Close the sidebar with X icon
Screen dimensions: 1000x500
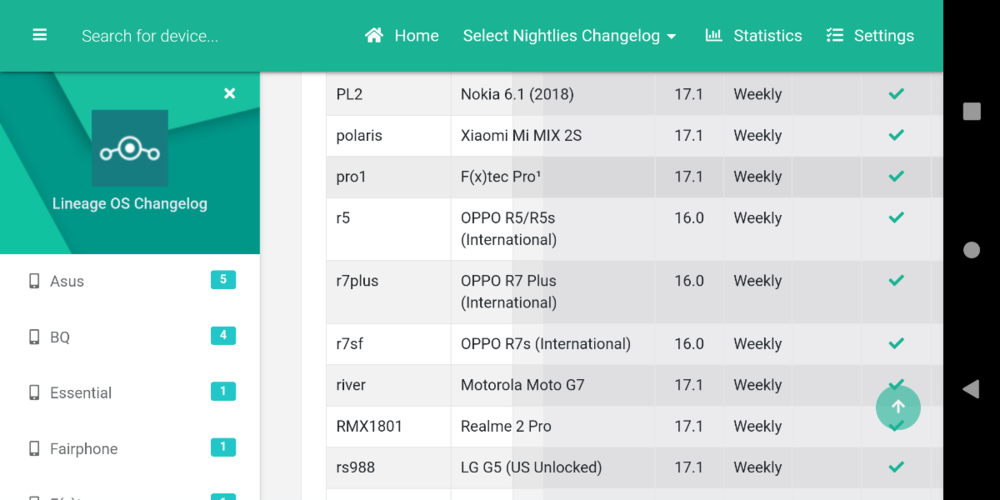tap(230, 93)
